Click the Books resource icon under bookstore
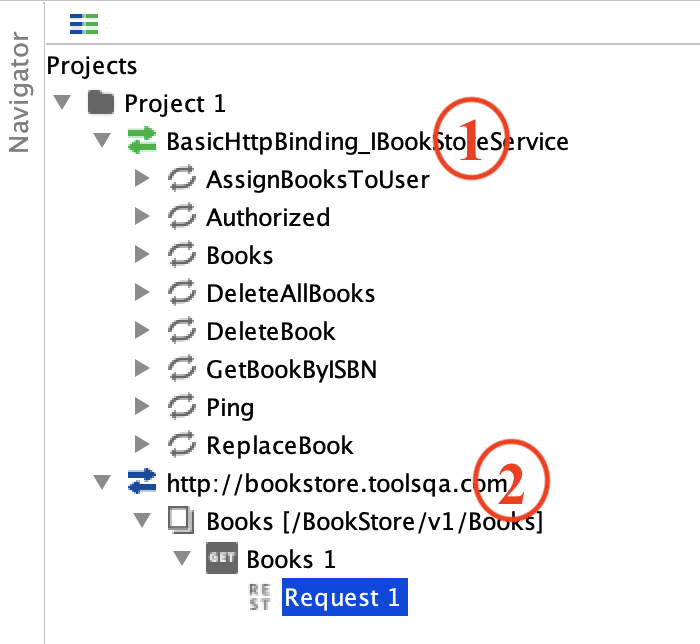Image resolution: width=700 pixels, height=644 pixels. click(182, 521)
